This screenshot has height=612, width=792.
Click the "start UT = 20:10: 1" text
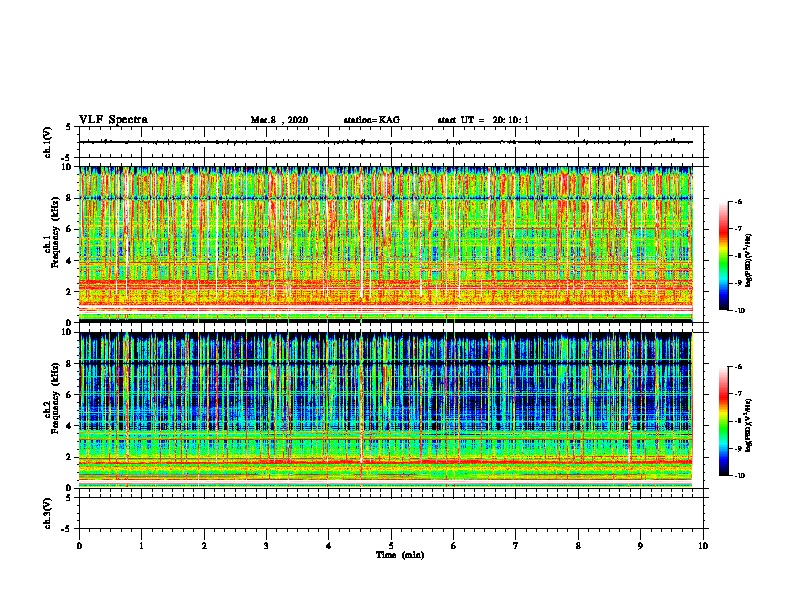pos(483,120)
